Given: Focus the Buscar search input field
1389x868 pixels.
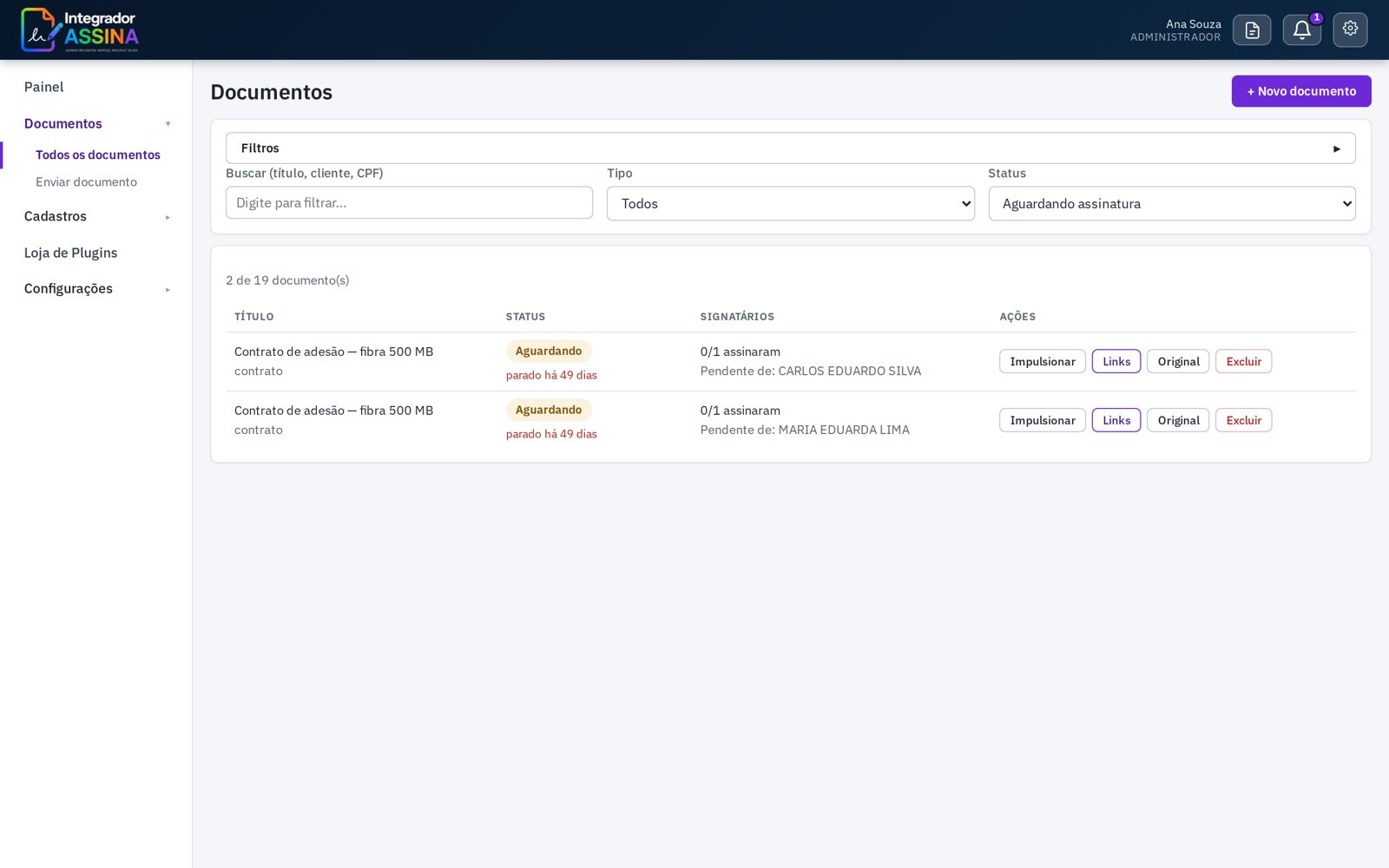Looking at the screenshot, I should pos(409,202).
